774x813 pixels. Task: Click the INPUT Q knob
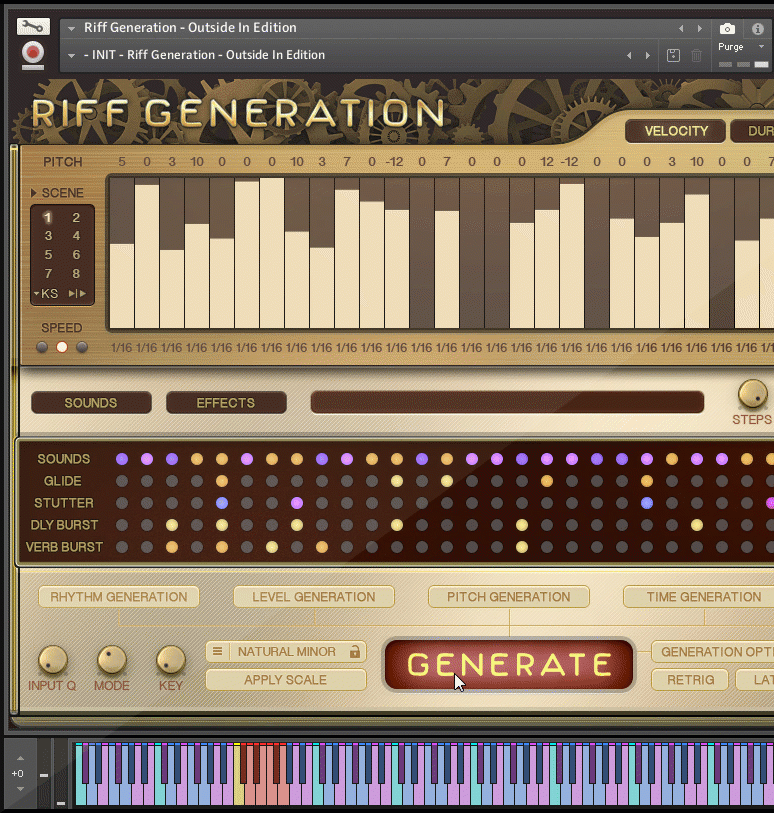click(x=53, y=660)
